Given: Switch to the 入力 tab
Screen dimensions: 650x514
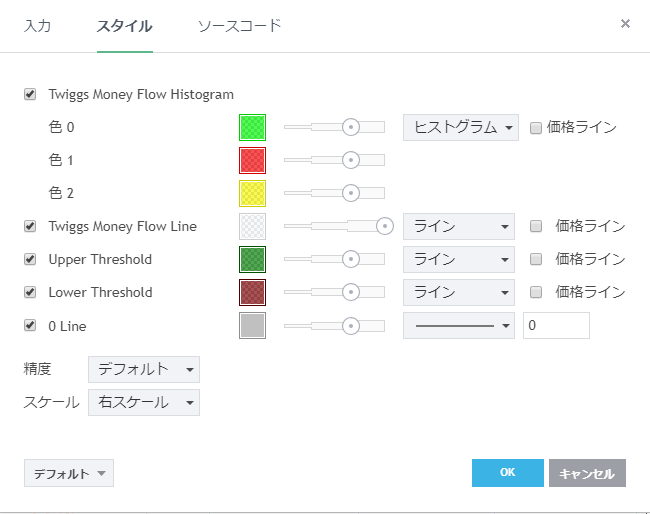Looking at the screenshot, I should click(x=37, y=25).
